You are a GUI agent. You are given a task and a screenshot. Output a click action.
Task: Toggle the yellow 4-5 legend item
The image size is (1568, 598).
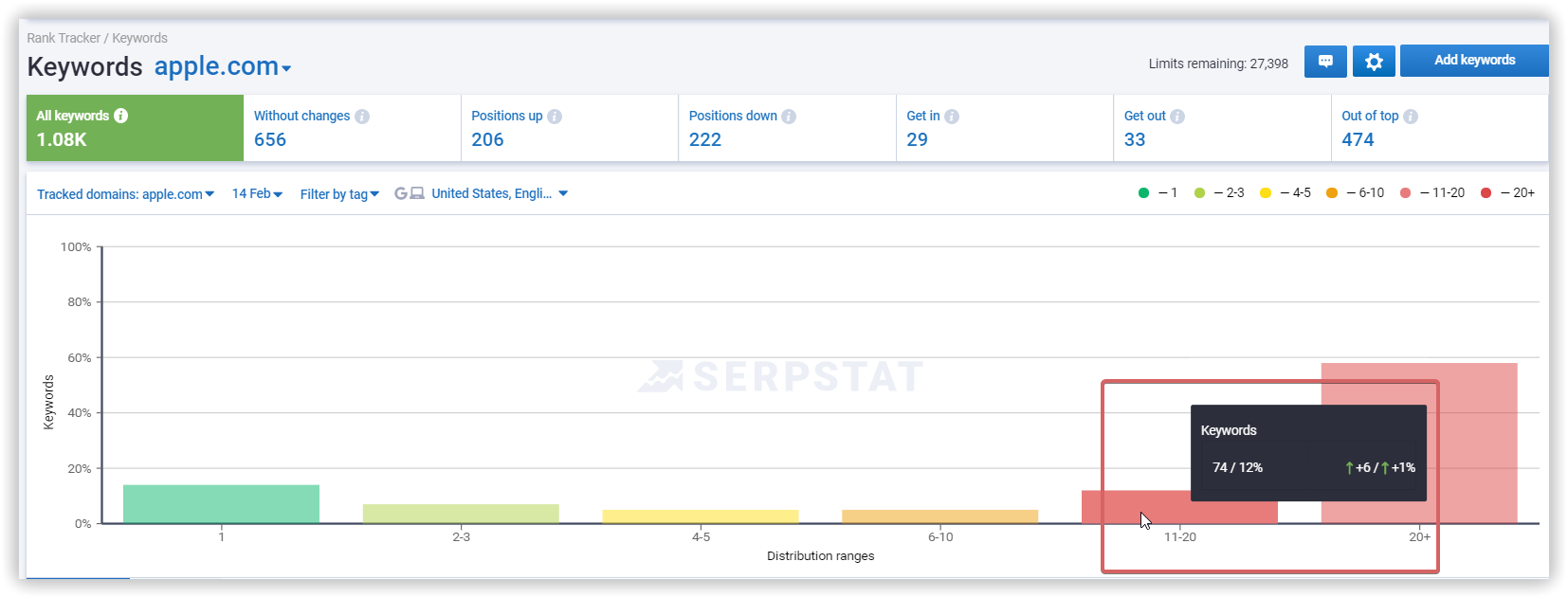1285,192
